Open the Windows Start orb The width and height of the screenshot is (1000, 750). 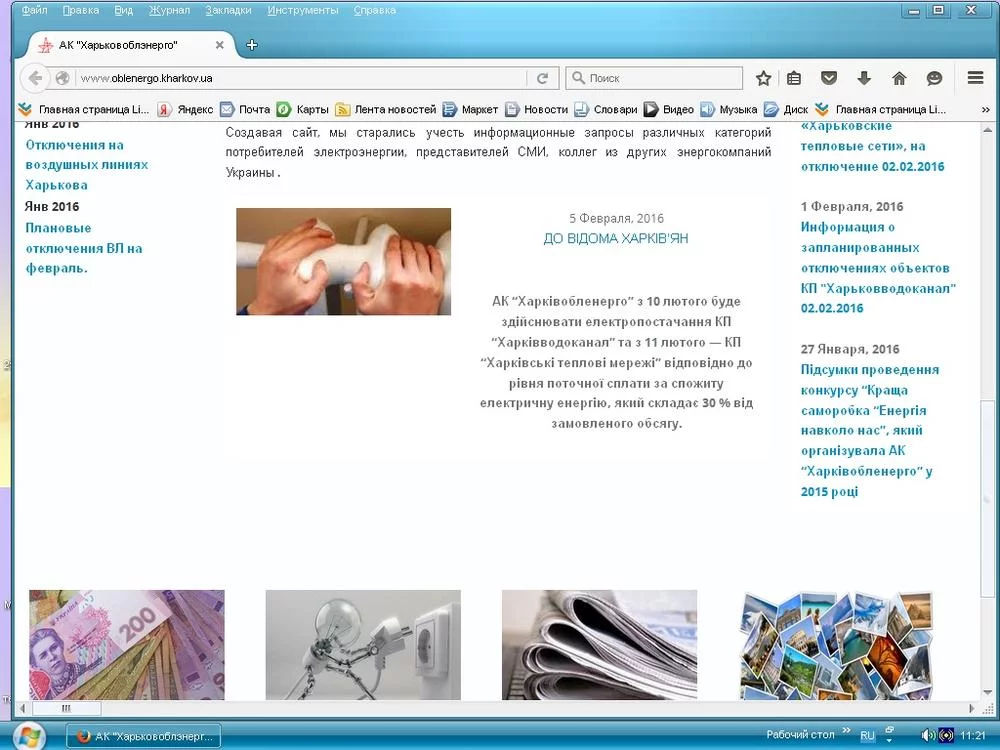pyautogui.click(x=29, y=736)
